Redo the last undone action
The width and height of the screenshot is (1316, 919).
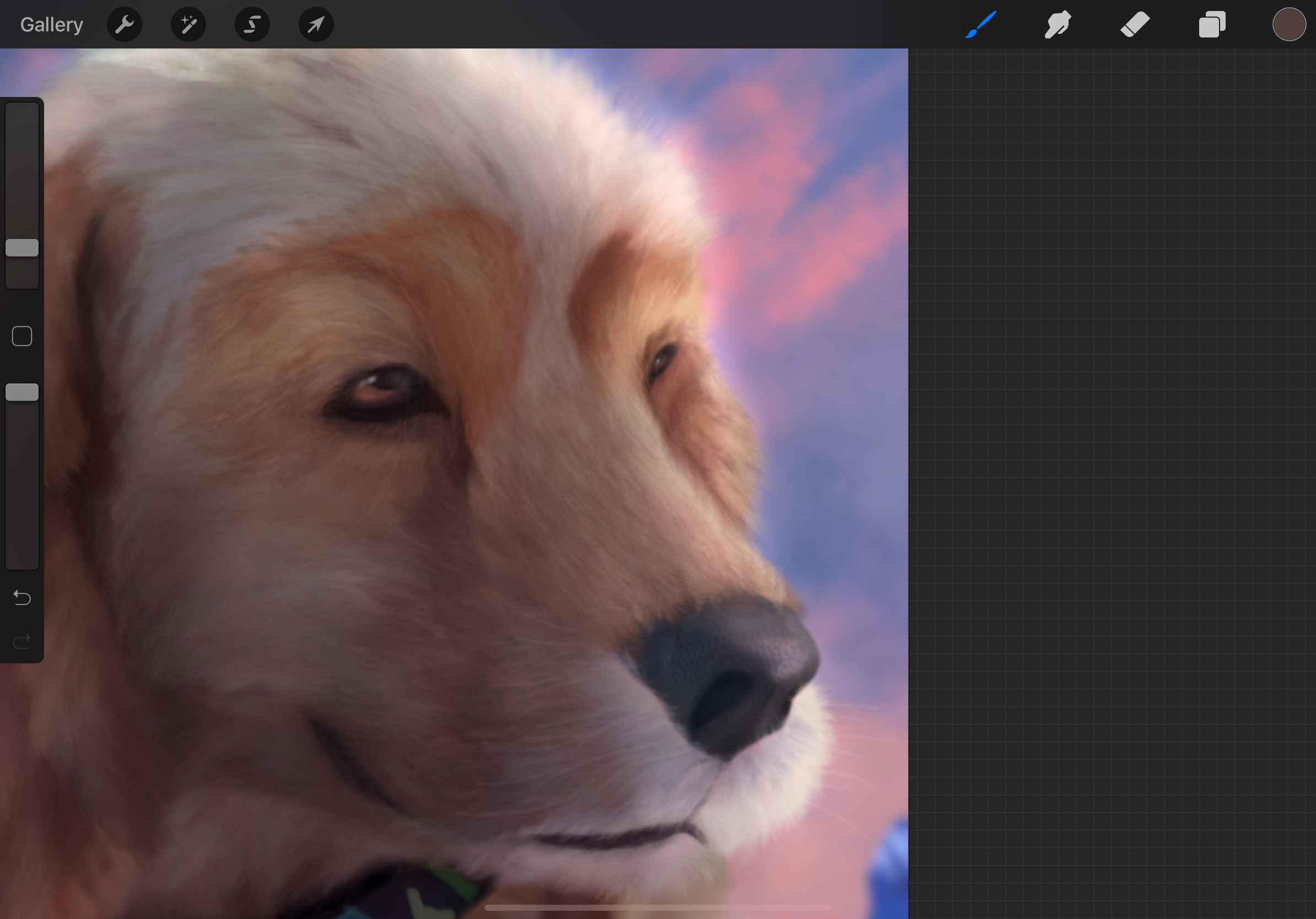[22, 642]
